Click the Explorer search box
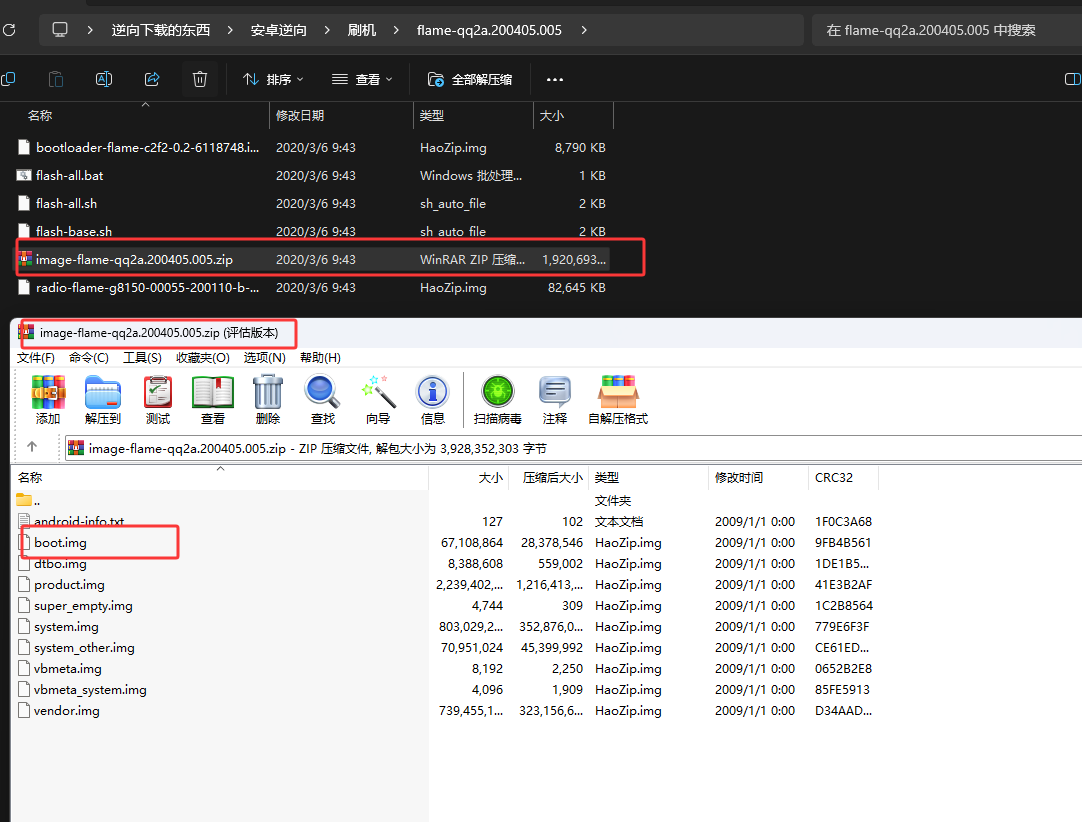 [947, 30]
